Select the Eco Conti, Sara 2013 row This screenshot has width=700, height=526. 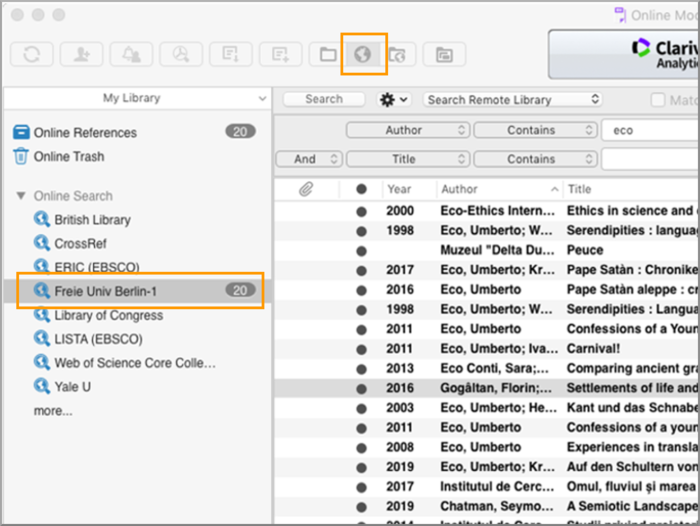[487, 369]
